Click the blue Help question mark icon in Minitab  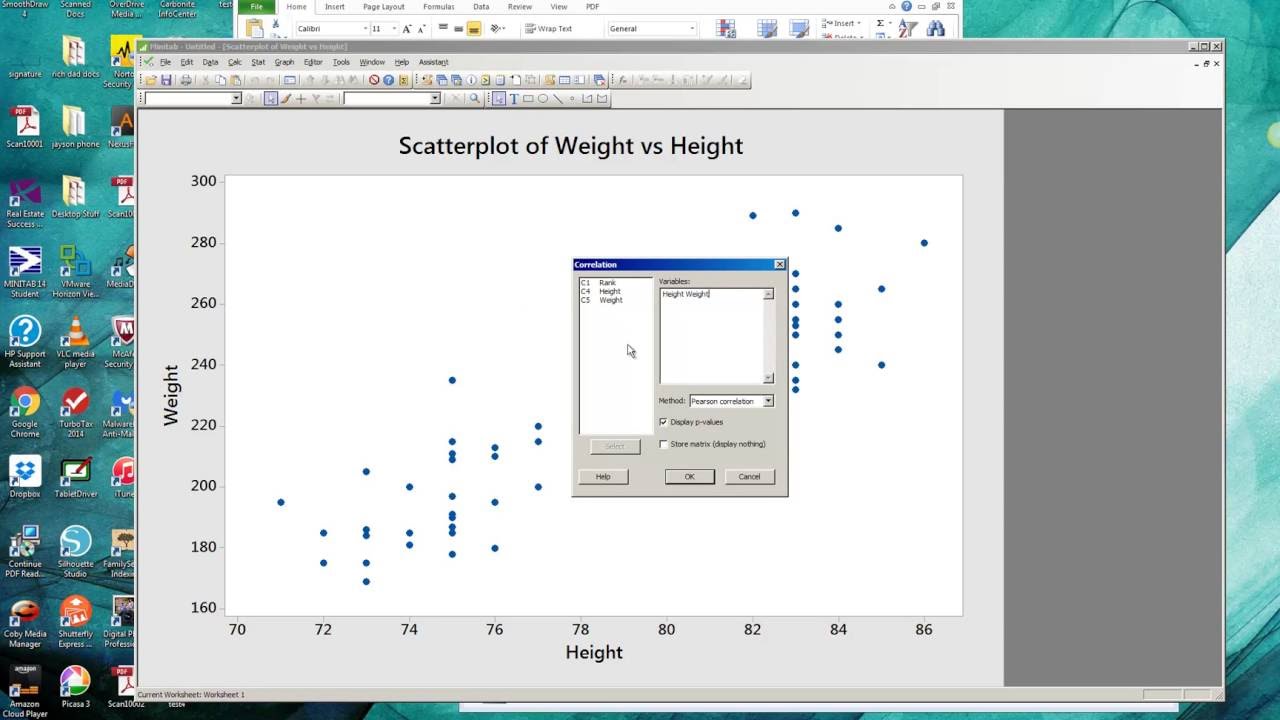388,80
